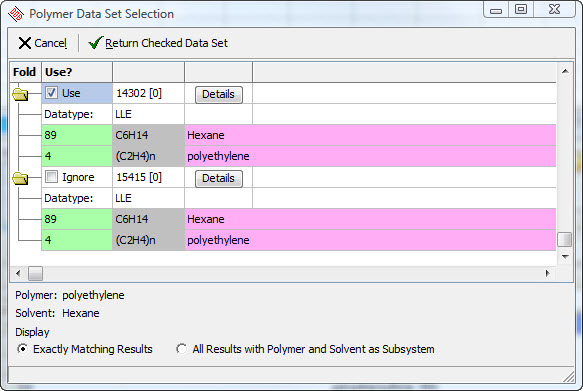Select All Results with Polymer and Solvent option
This screenshot has width=583, height=391.
(181, 349)
